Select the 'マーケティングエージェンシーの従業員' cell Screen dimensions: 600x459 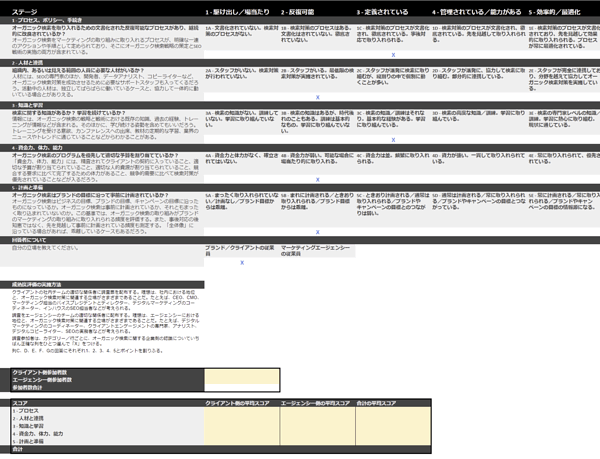317,251
